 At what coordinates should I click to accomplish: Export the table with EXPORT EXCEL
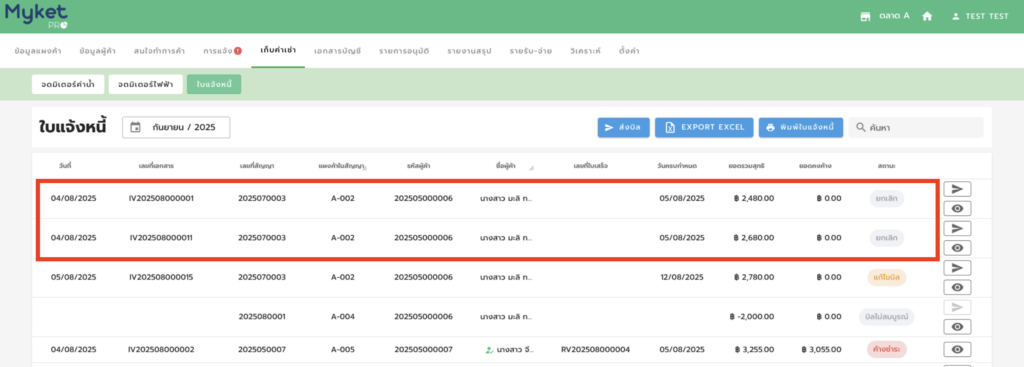704,127
